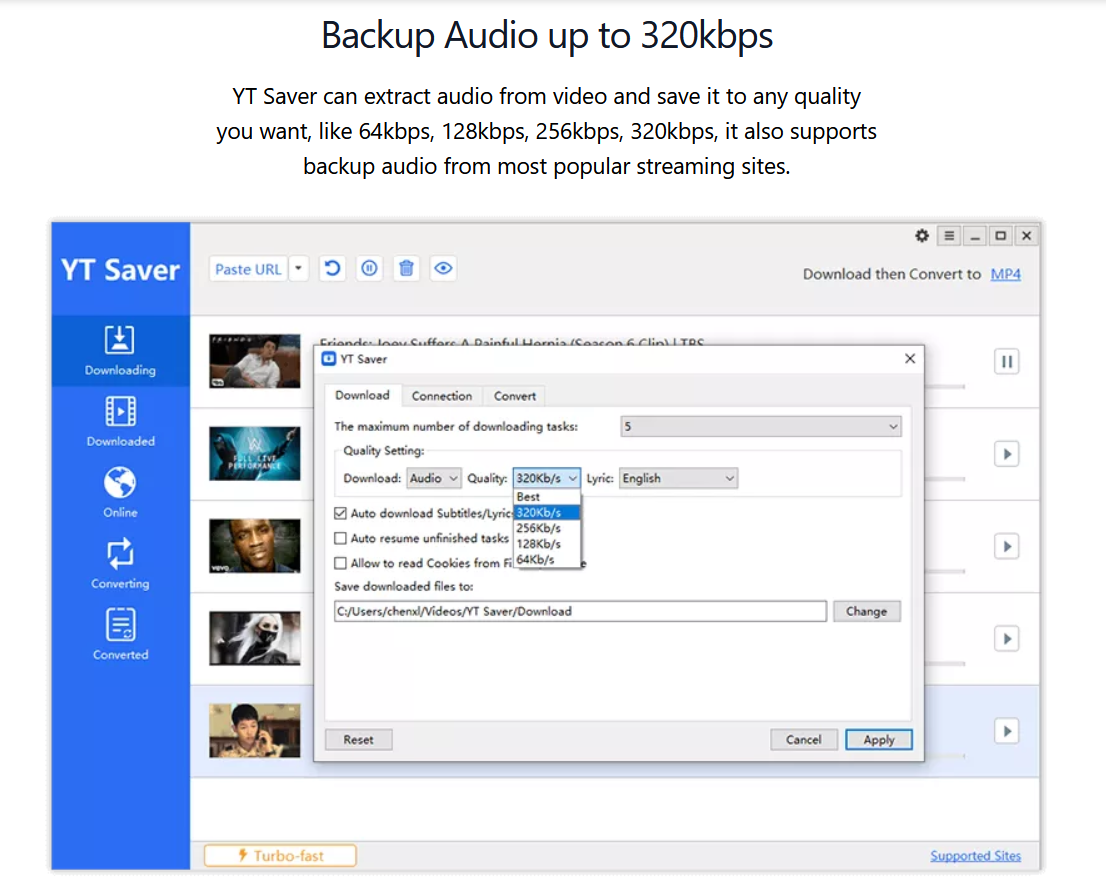Click the pause-all toolbar icon
Image resolution: width=1106 pixels, height=877 pixels.
click(x=369, y=269)
